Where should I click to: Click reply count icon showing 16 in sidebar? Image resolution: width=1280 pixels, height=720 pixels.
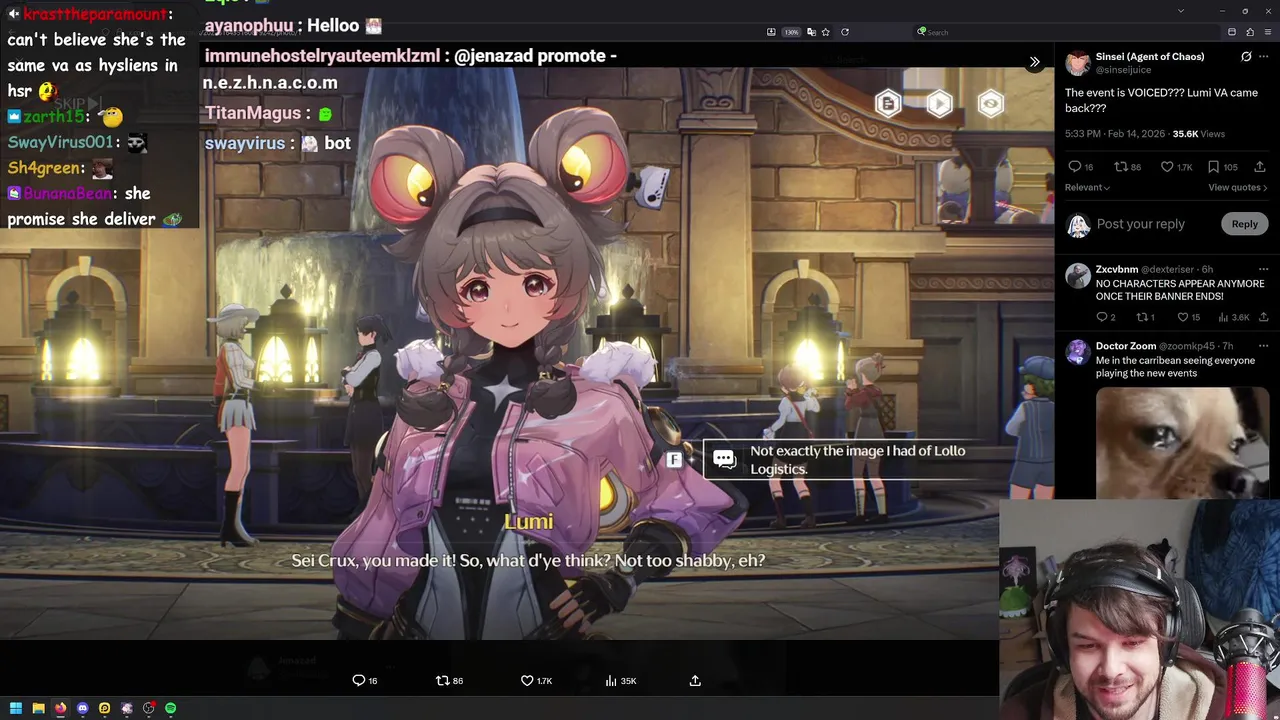point(1081,167)
